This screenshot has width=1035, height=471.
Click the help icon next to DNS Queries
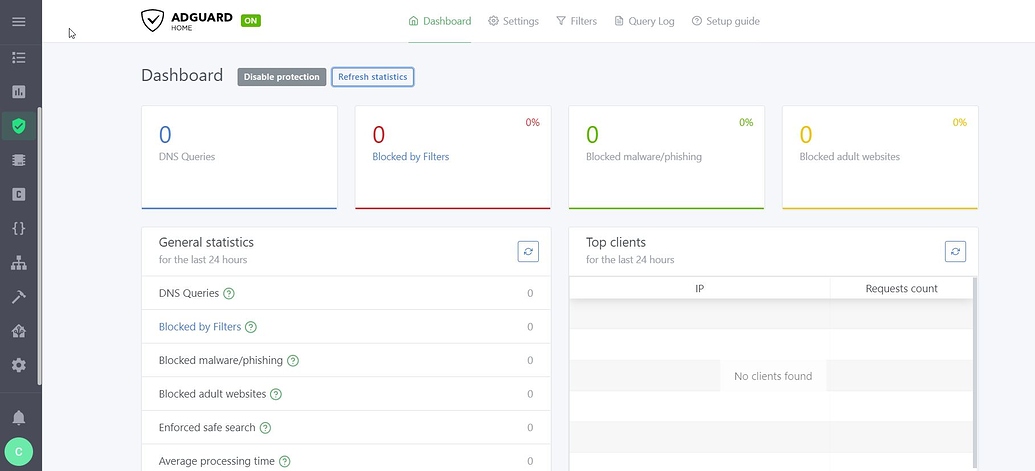tap(229, 294)
